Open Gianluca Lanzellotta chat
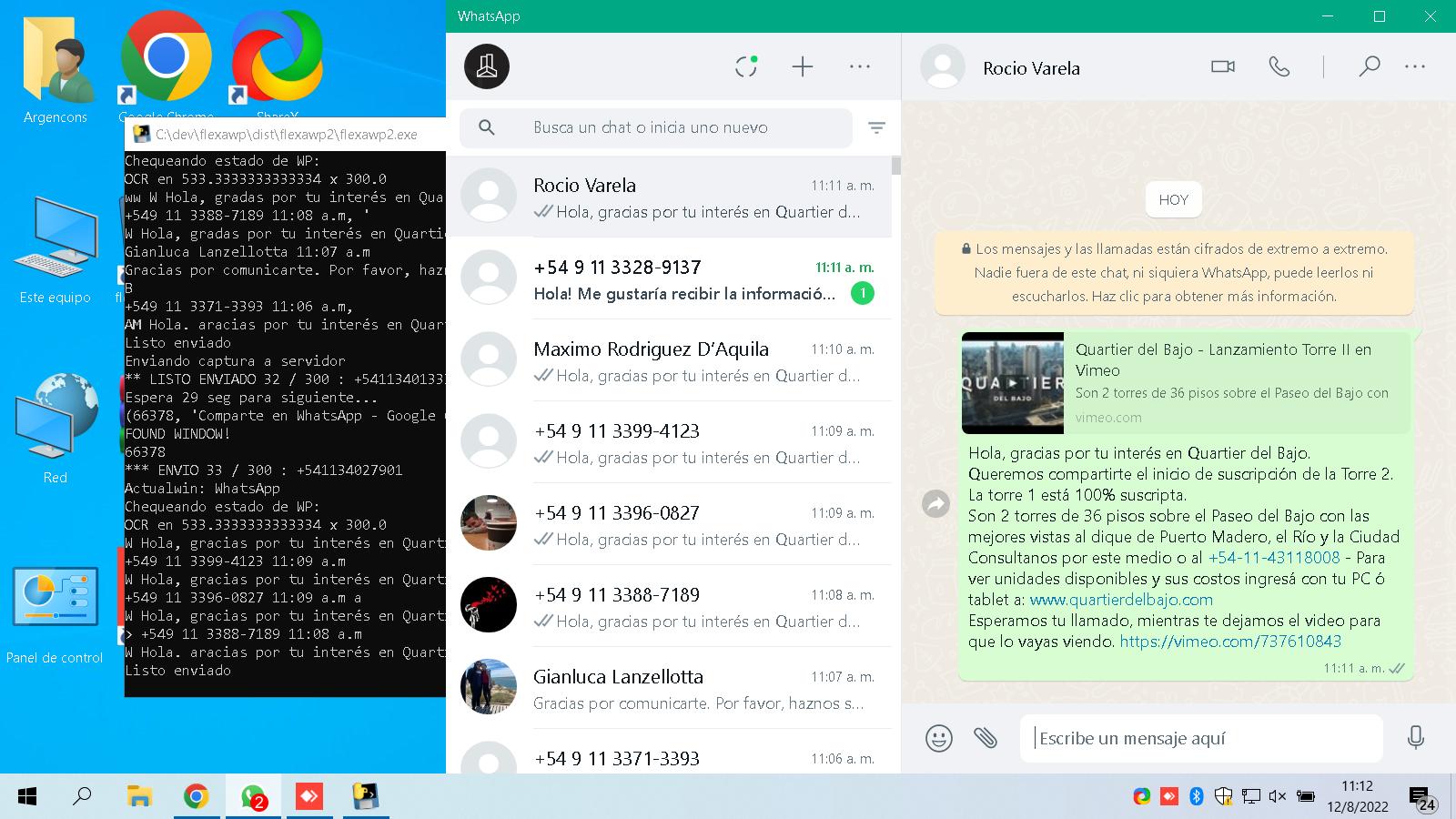The height and width of the screenshot is (819, 1456). click(669, 689)
